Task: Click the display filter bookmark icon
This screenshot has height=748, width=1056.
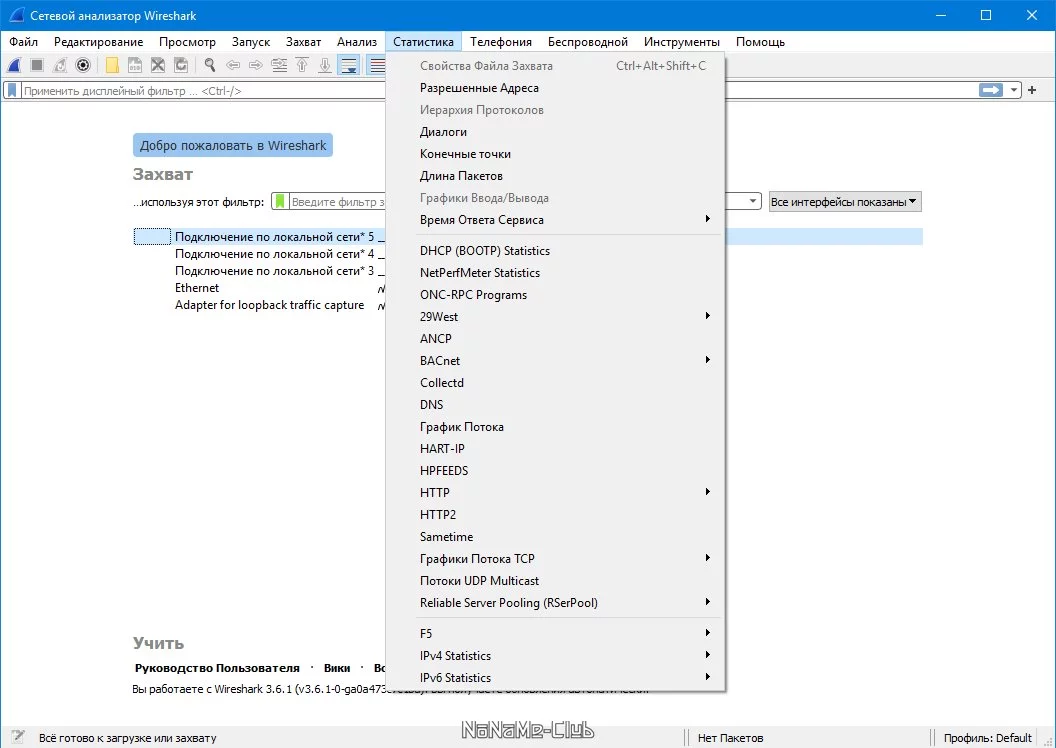Action: [11, 90]
